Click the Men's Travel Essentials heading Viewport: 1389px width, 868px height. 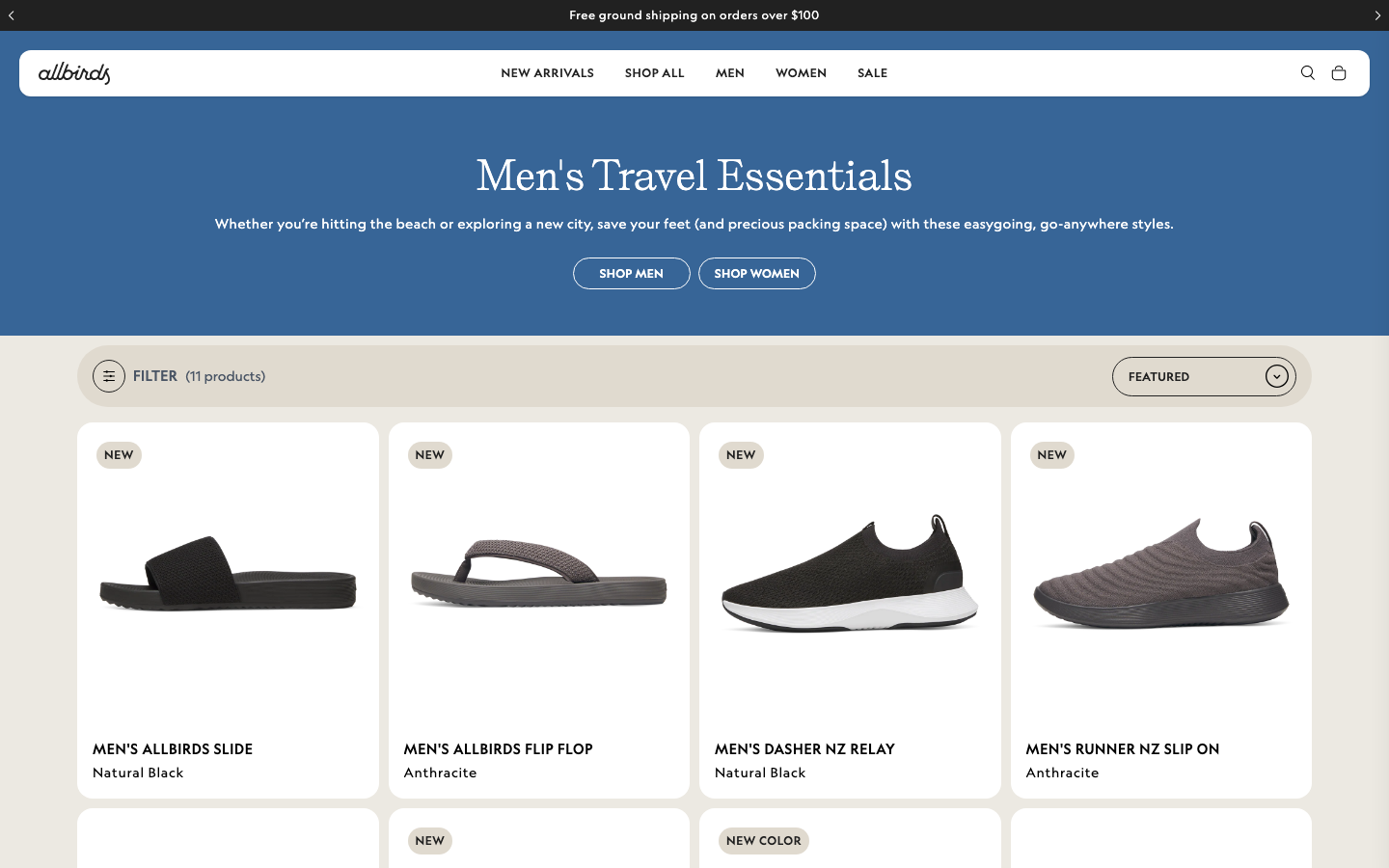coord(694,176)
